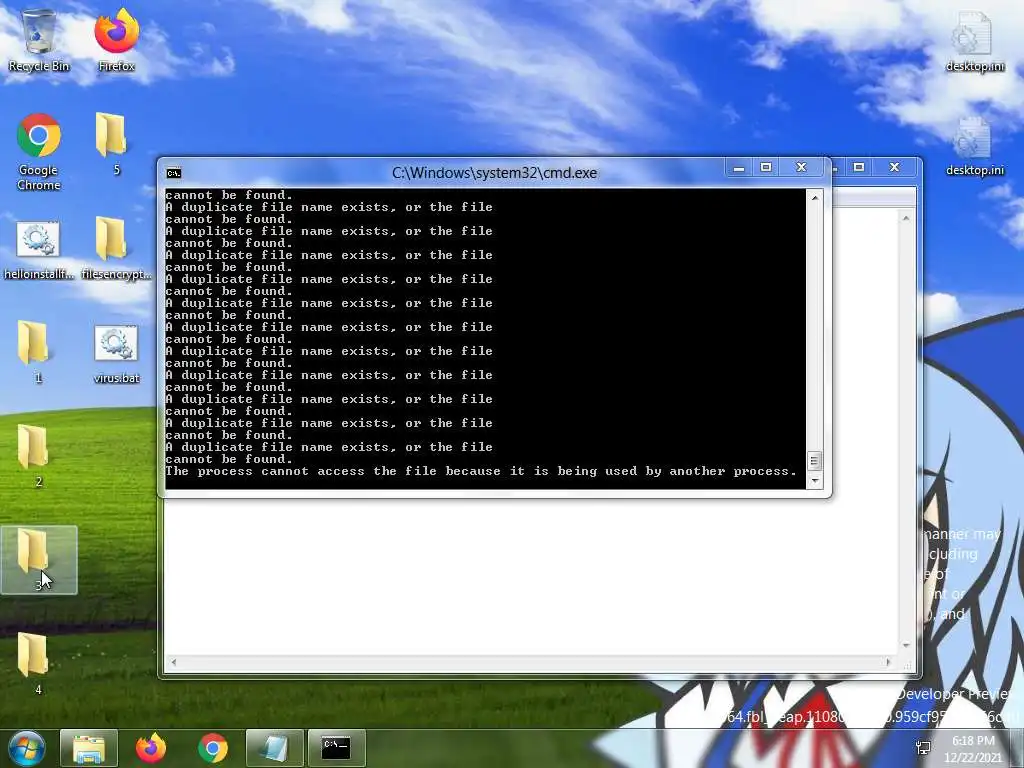Click background window vertical scroll up arrow
Screen dimensions: 1024x768
coord(906,219)
